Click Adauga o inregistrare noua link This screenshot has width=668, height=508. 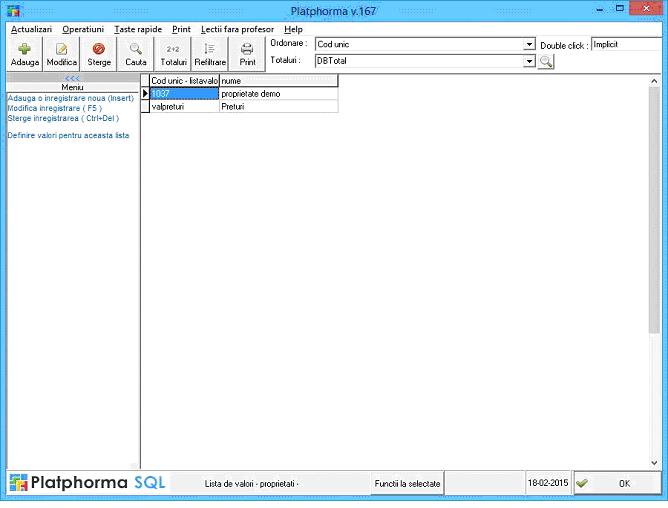pyautogui.click(x=70, y=98)
